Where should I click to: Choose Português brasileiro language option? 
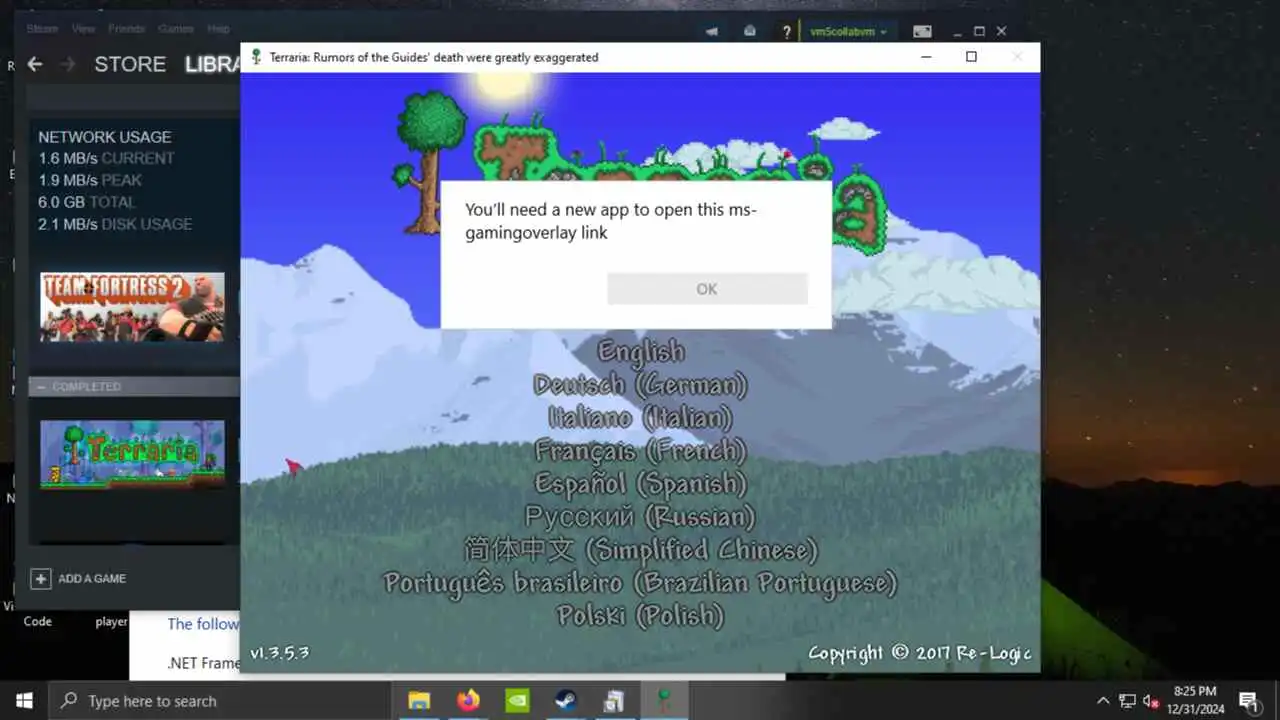click(641, 583)
